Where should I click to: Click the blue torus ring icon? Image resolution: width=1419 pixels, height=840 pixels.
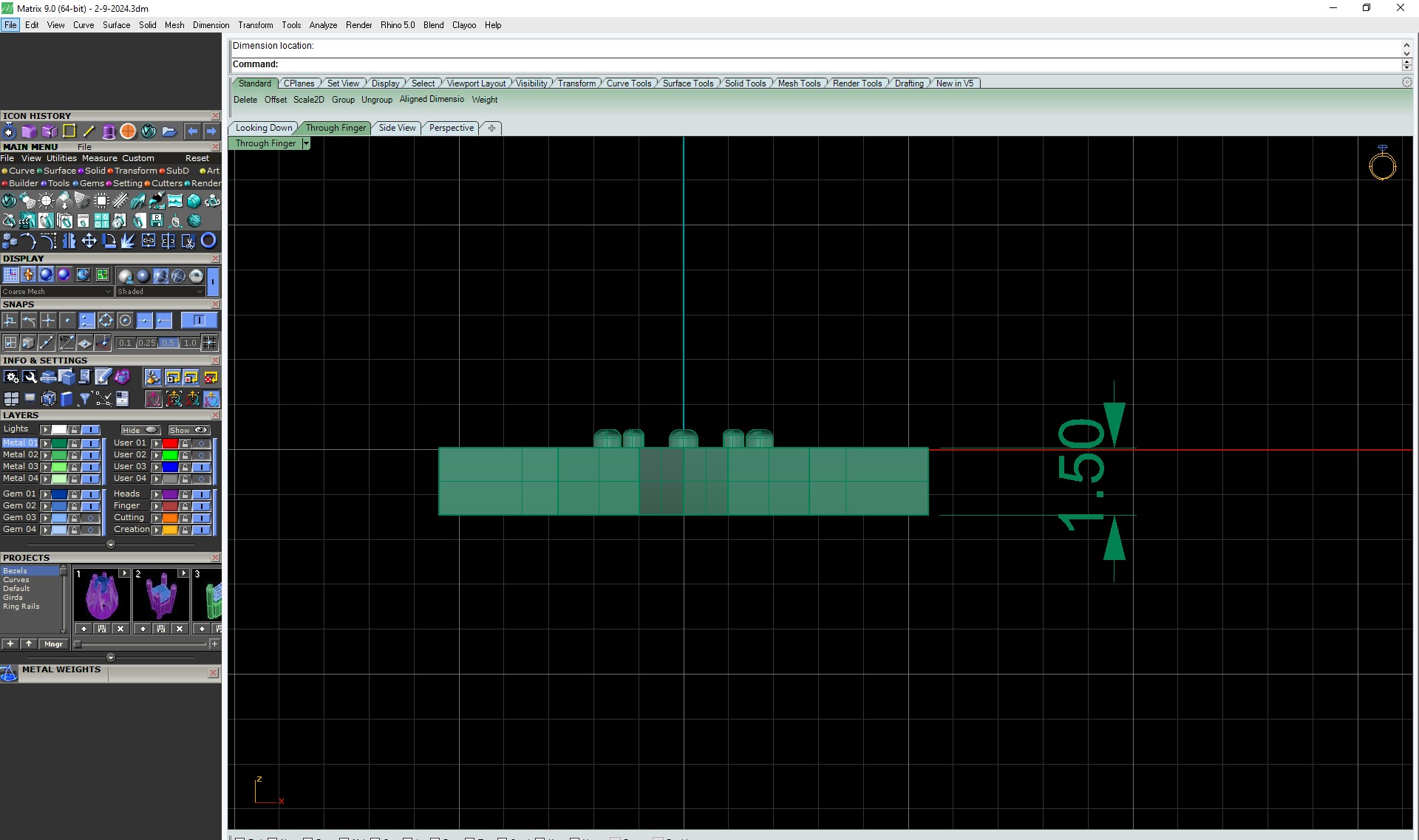point(208,241)
